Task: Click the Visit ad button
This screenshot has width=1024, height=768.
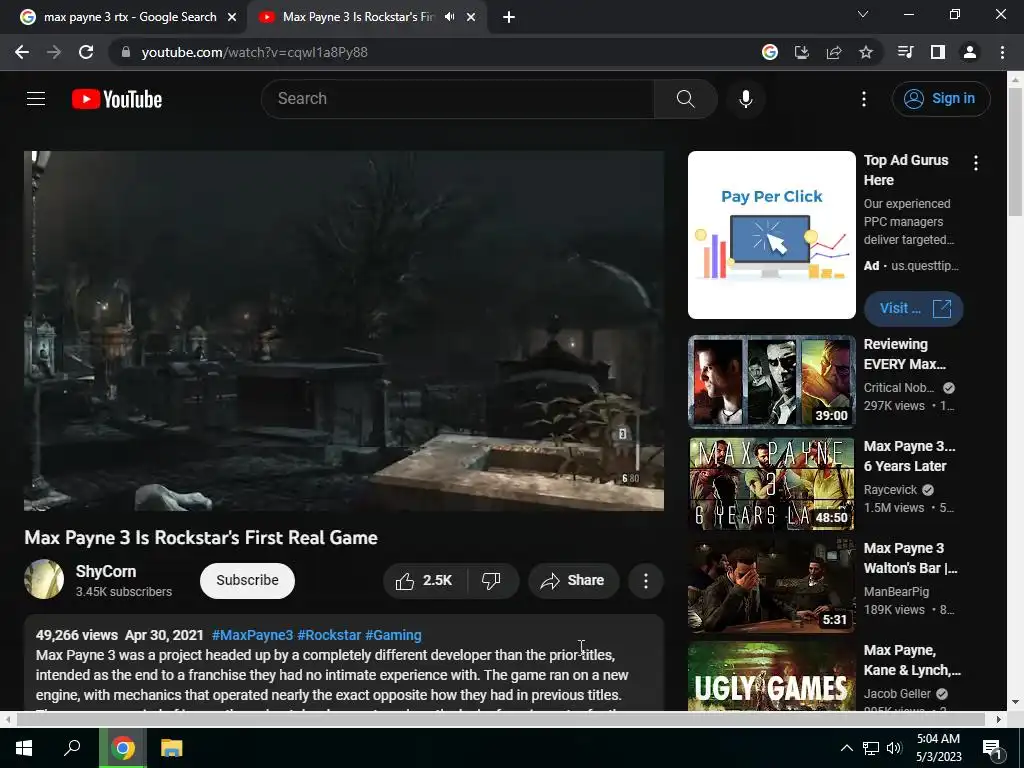Action: (x=913, y=308)
